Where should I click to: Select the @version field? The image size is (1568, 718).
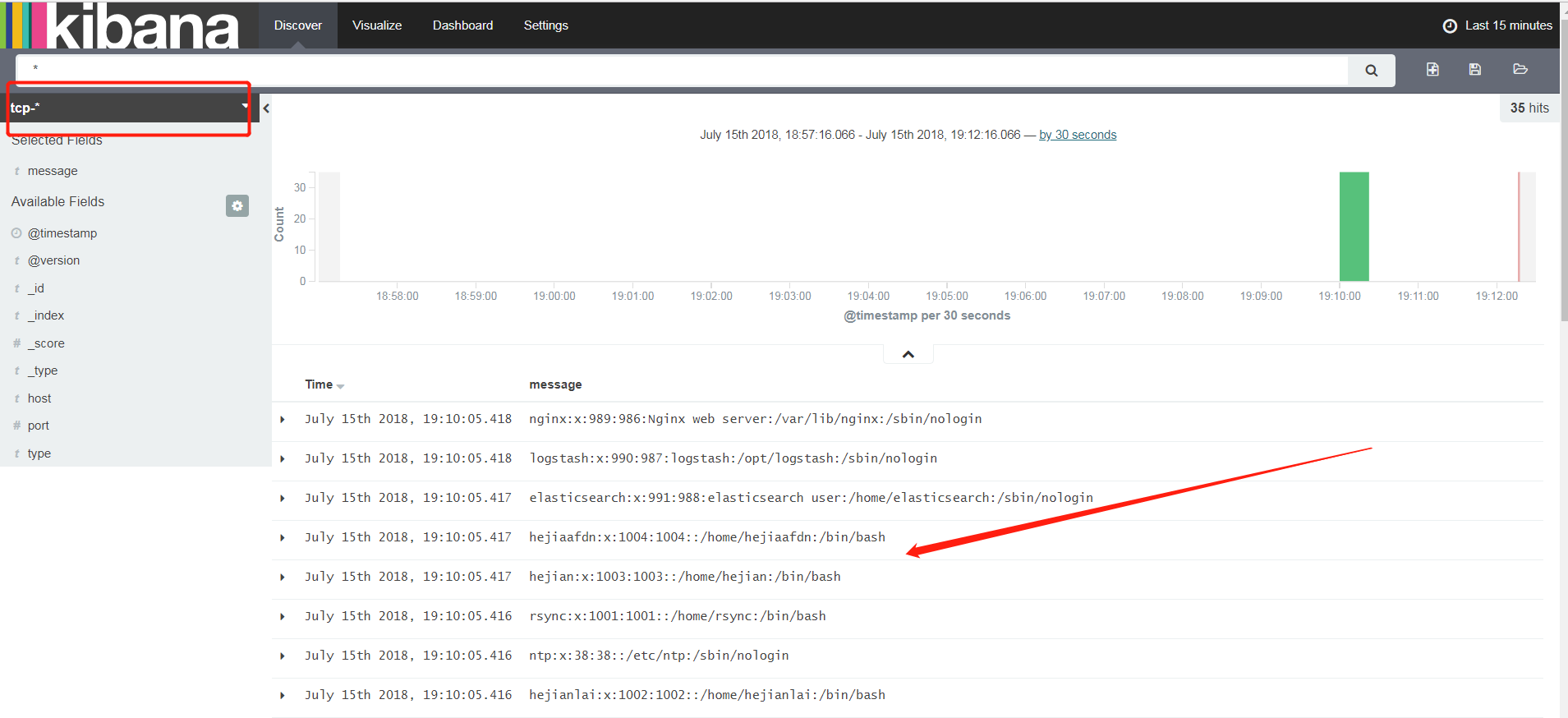pyautogui.click(x=54, y=260)
